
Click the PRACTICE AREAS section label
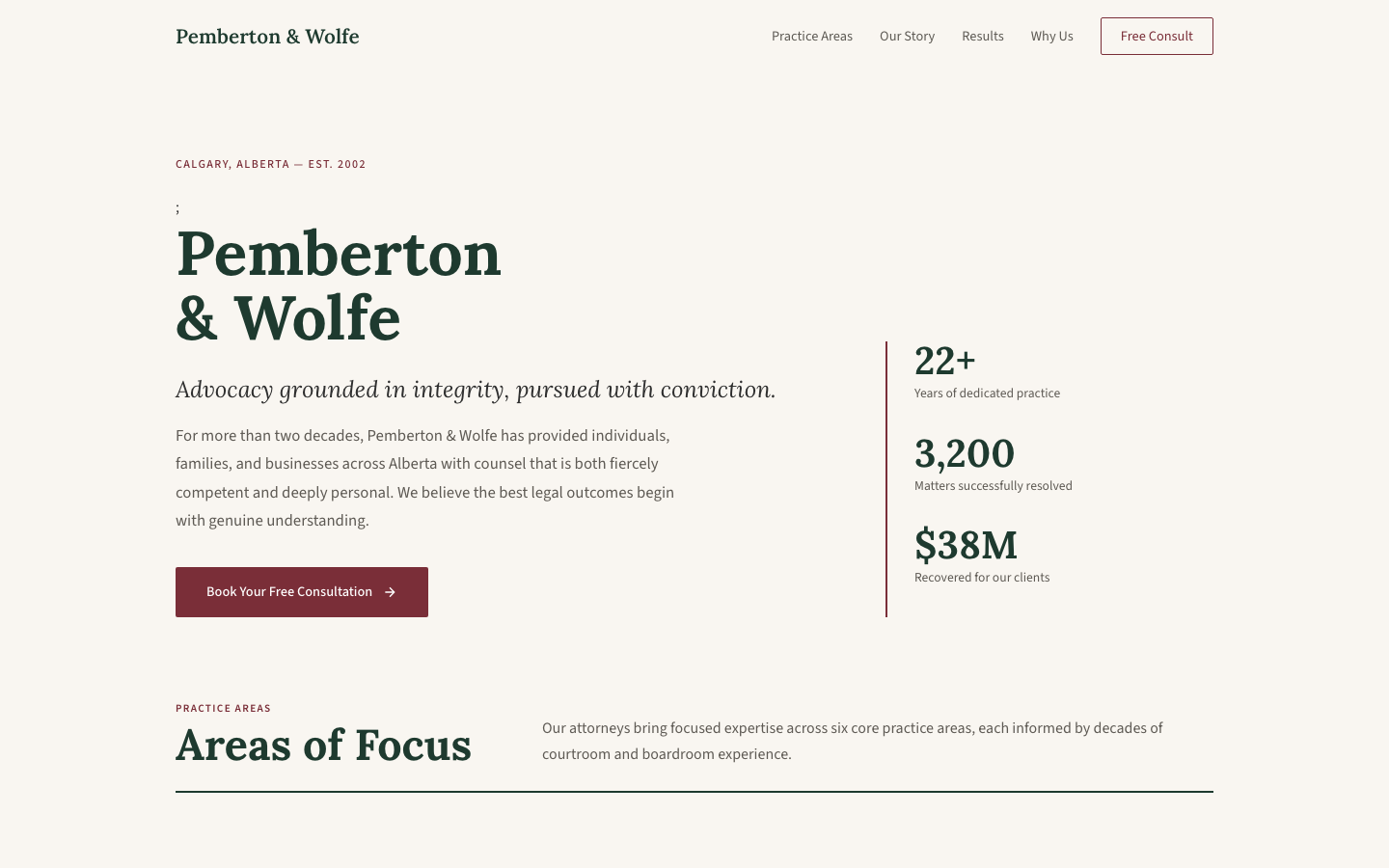223,708
